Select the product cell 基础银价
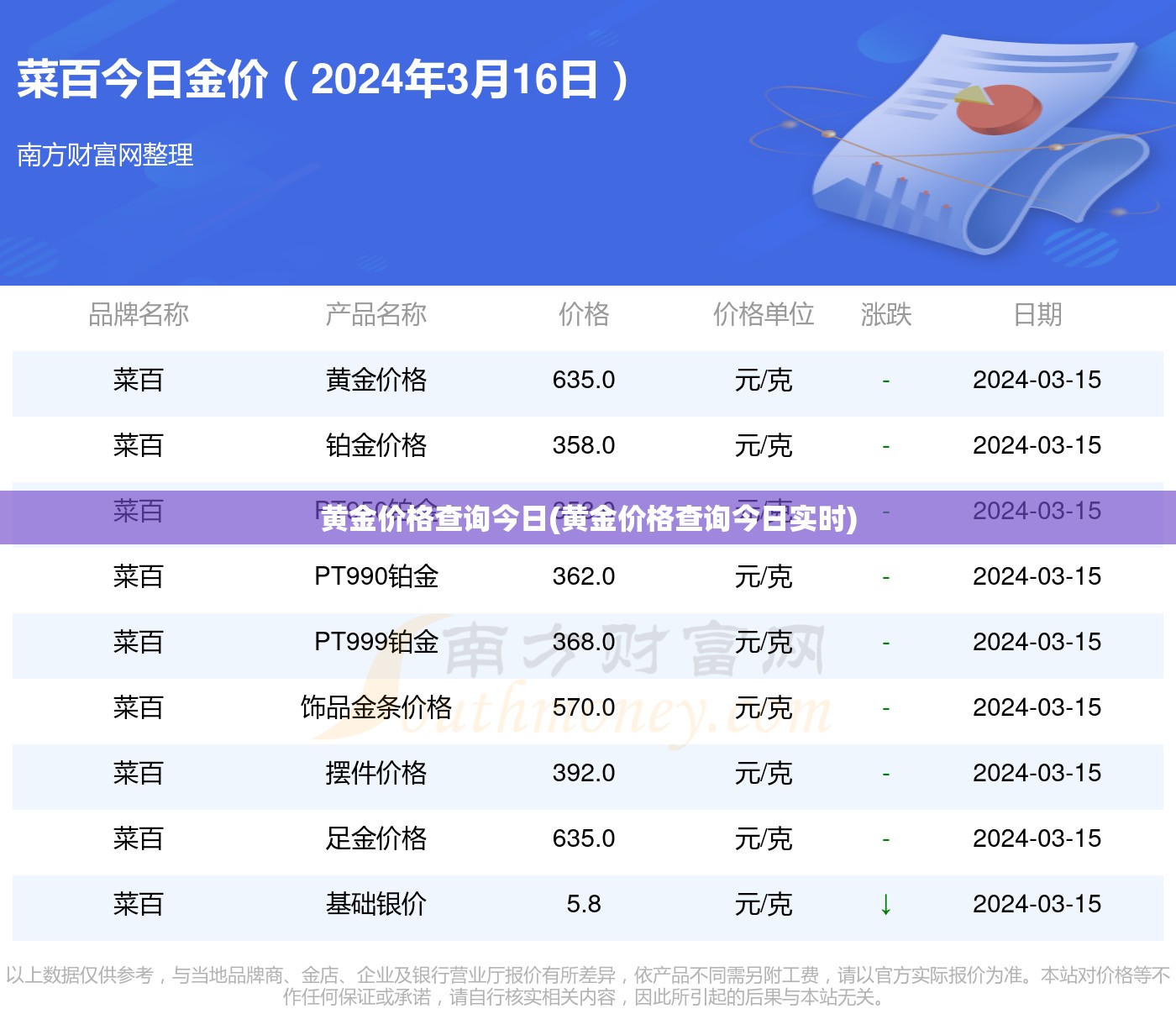 (x=376, y=904)
